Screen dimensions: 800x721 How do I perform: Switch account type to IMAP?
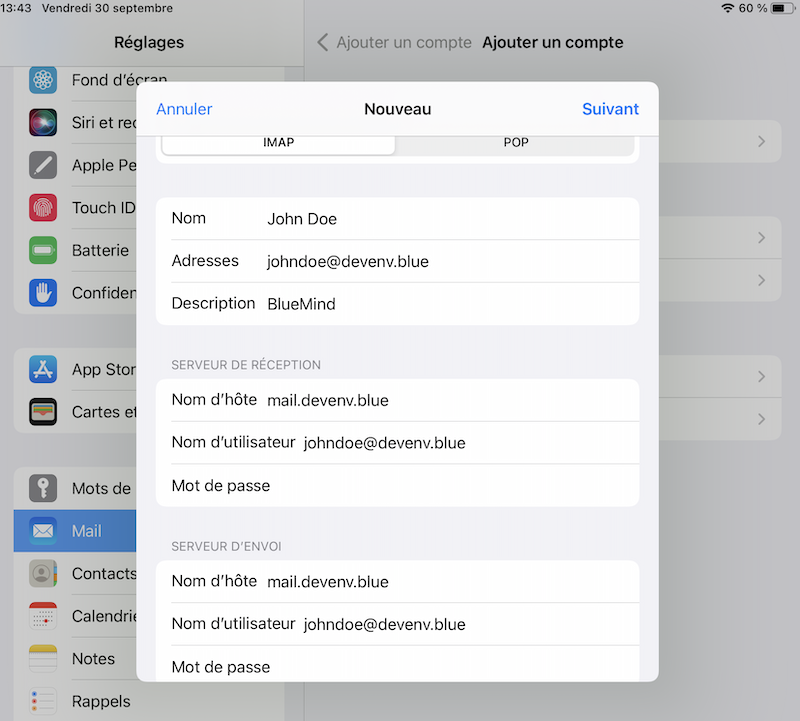pos(278,143)
